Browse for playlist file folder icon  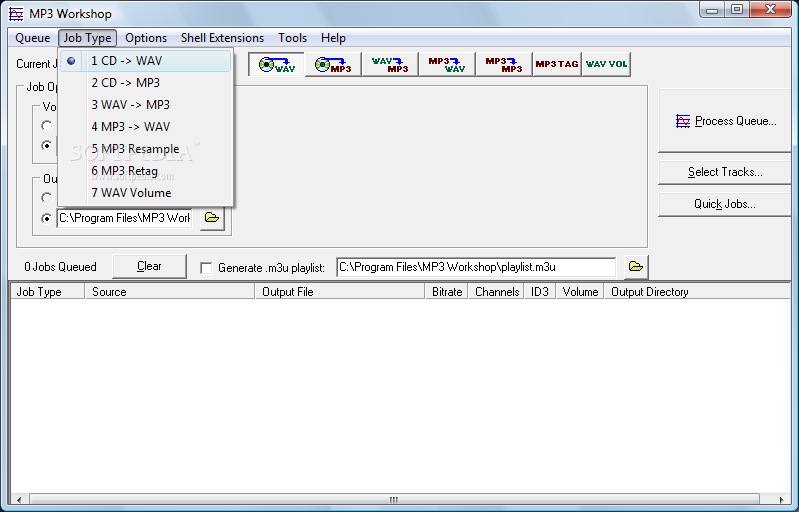[636, 267]
